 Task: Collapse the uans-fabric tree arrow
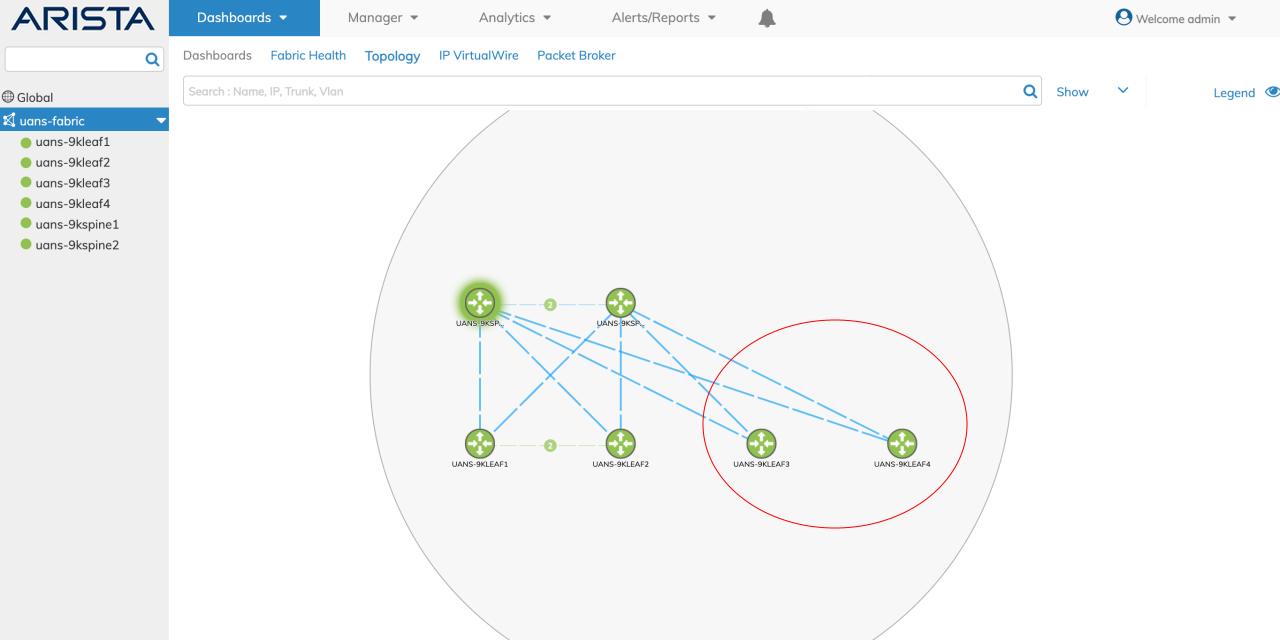click(x=161, y=121)
